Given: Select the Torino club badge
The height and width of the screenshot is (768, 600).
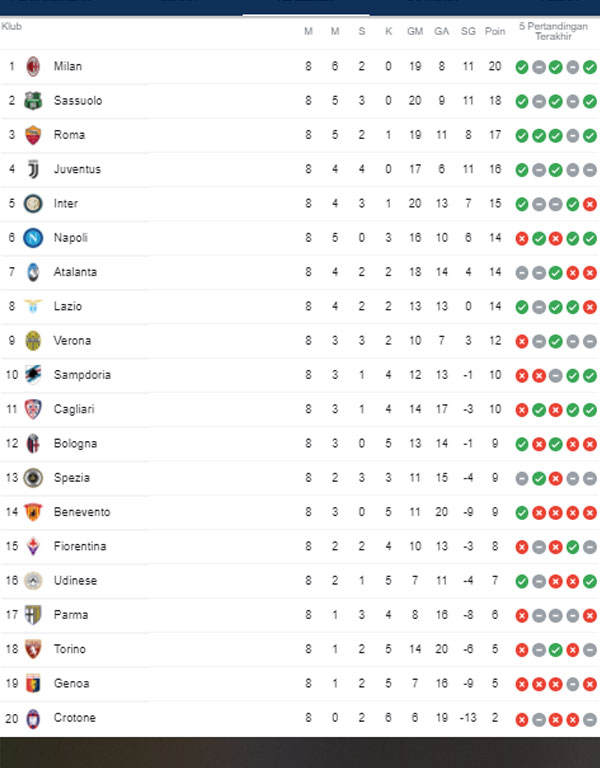Looking at the screenshot, I should point(33,649).
